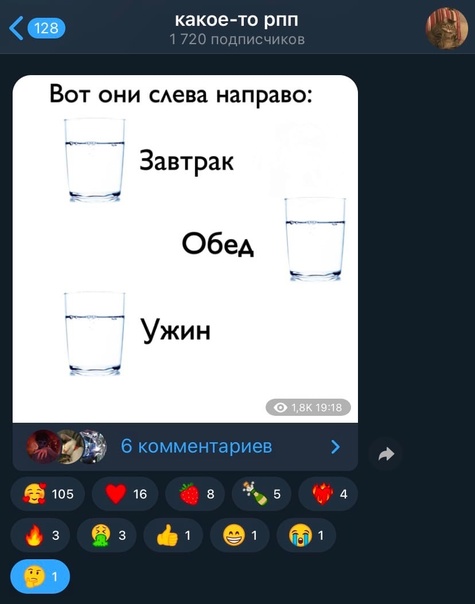Screen dimensions: 475x604
Task: Tap the 1,8K views timestamp badge
Action: (x=308, y=408)
